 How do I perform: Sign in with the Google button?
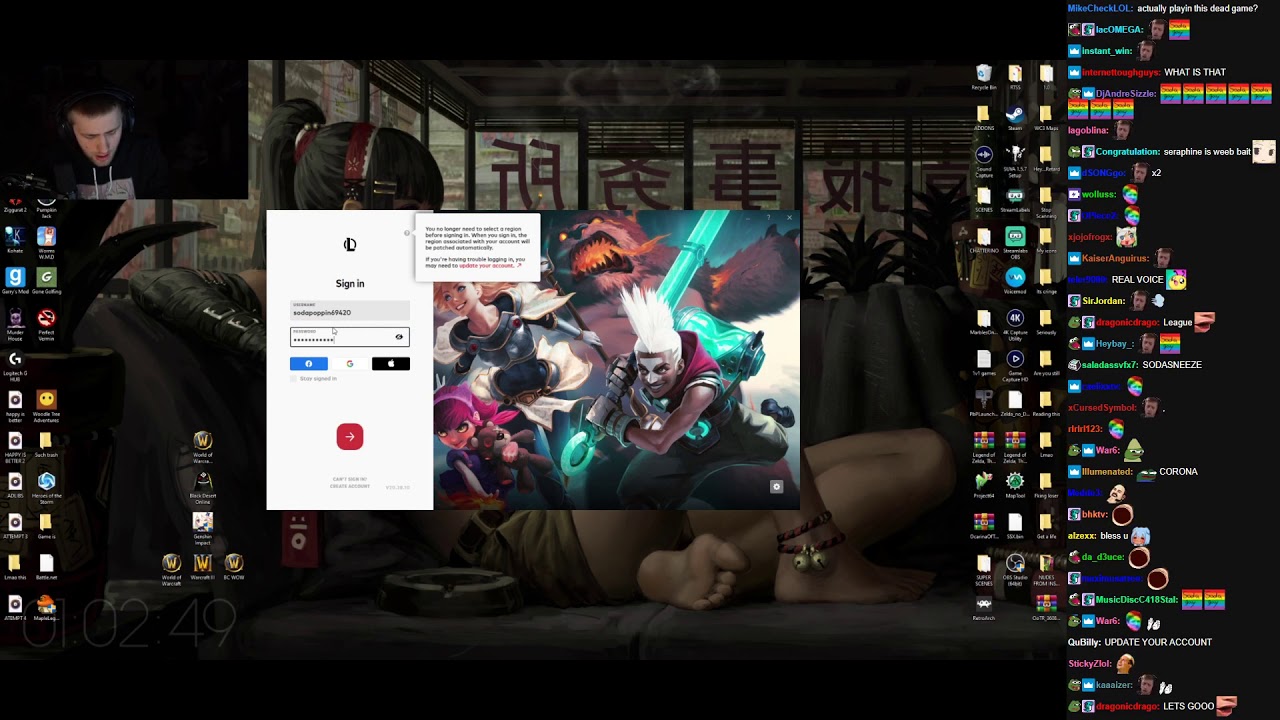pos(350,364)
